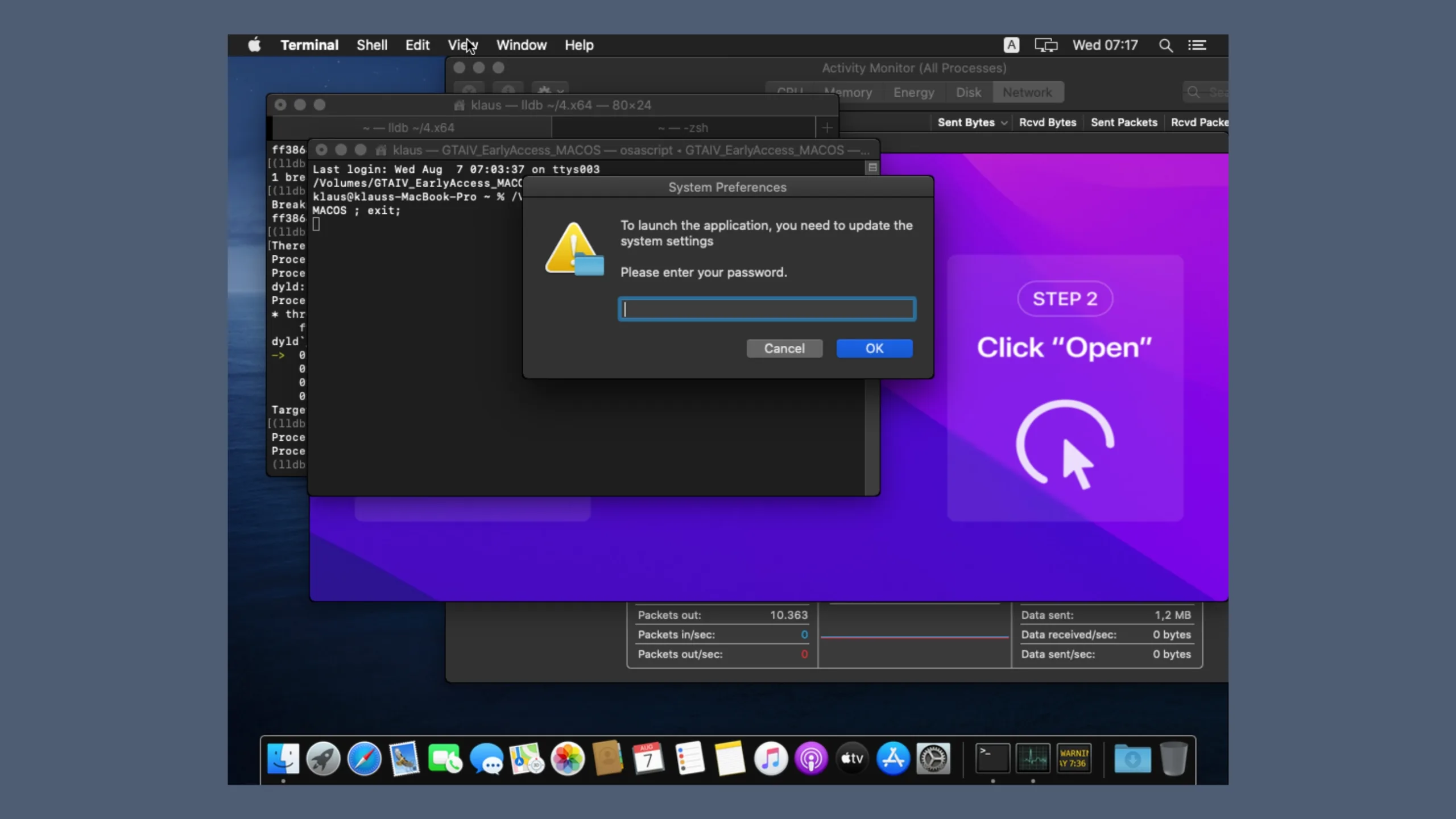Sort by Sent Packets column
1456x819 pixels.
pyautogui.click(x=1124, y=122)
